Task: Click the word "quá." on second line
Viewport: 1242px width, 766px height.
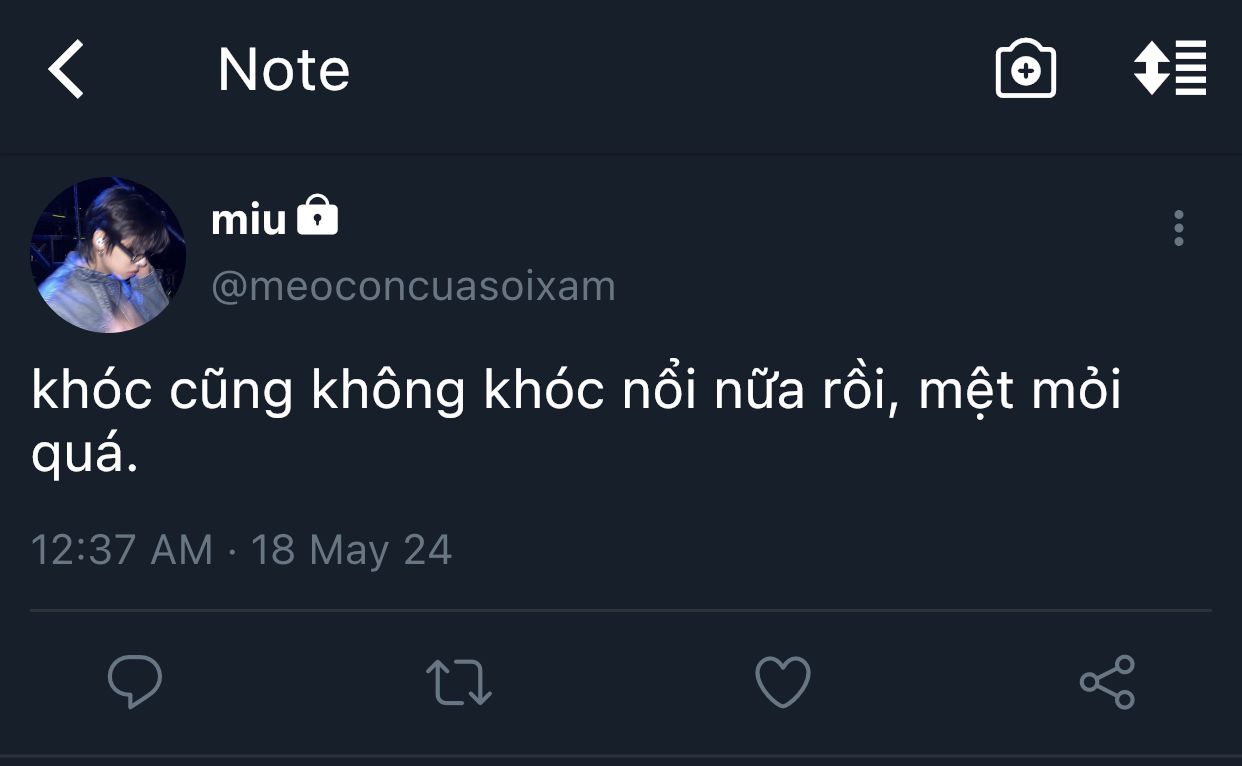Action: 83,456
